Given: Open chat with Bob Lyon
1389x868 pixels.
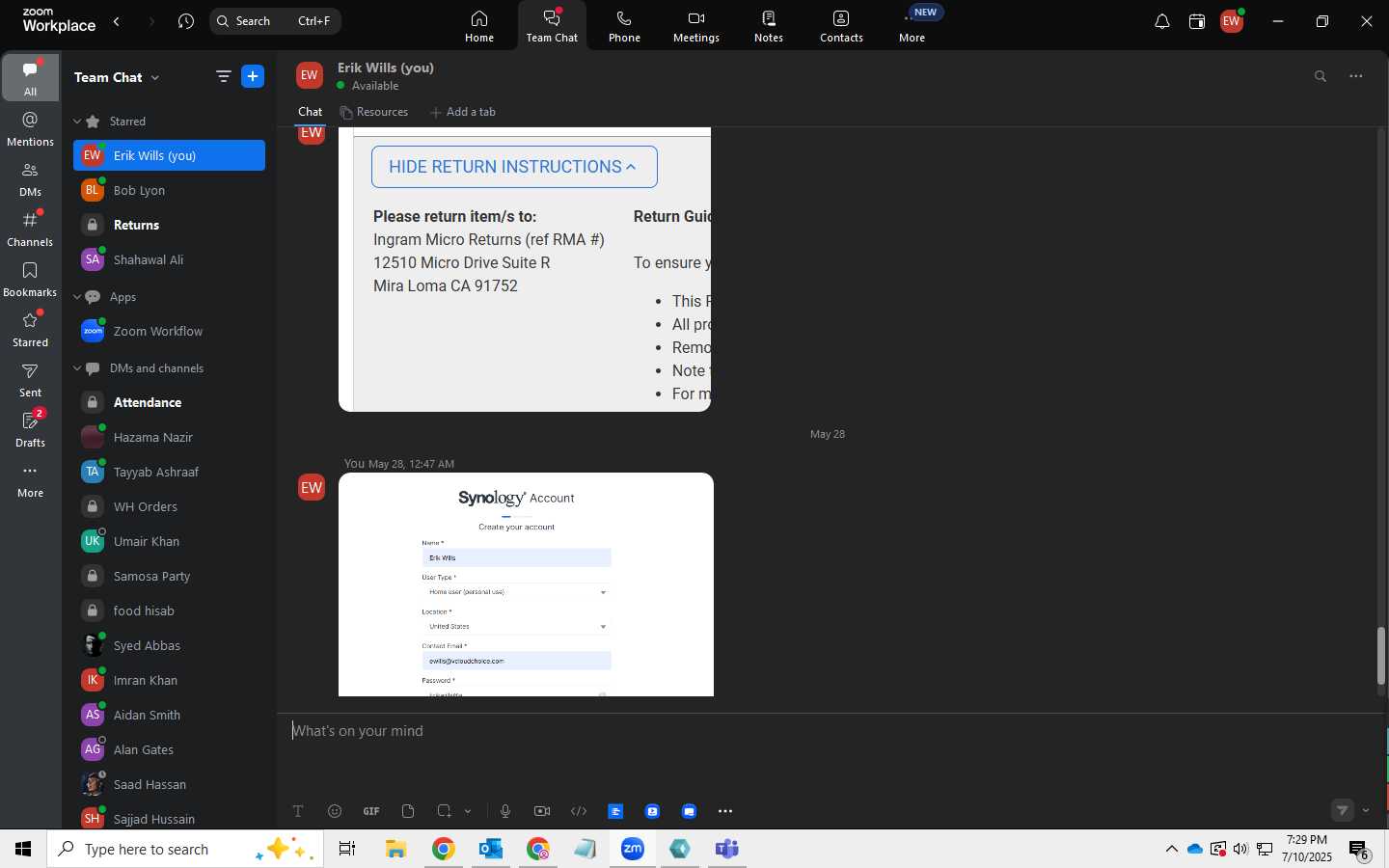Looking at the screenshot, I should pyautogui.click(x=169, y=190).
